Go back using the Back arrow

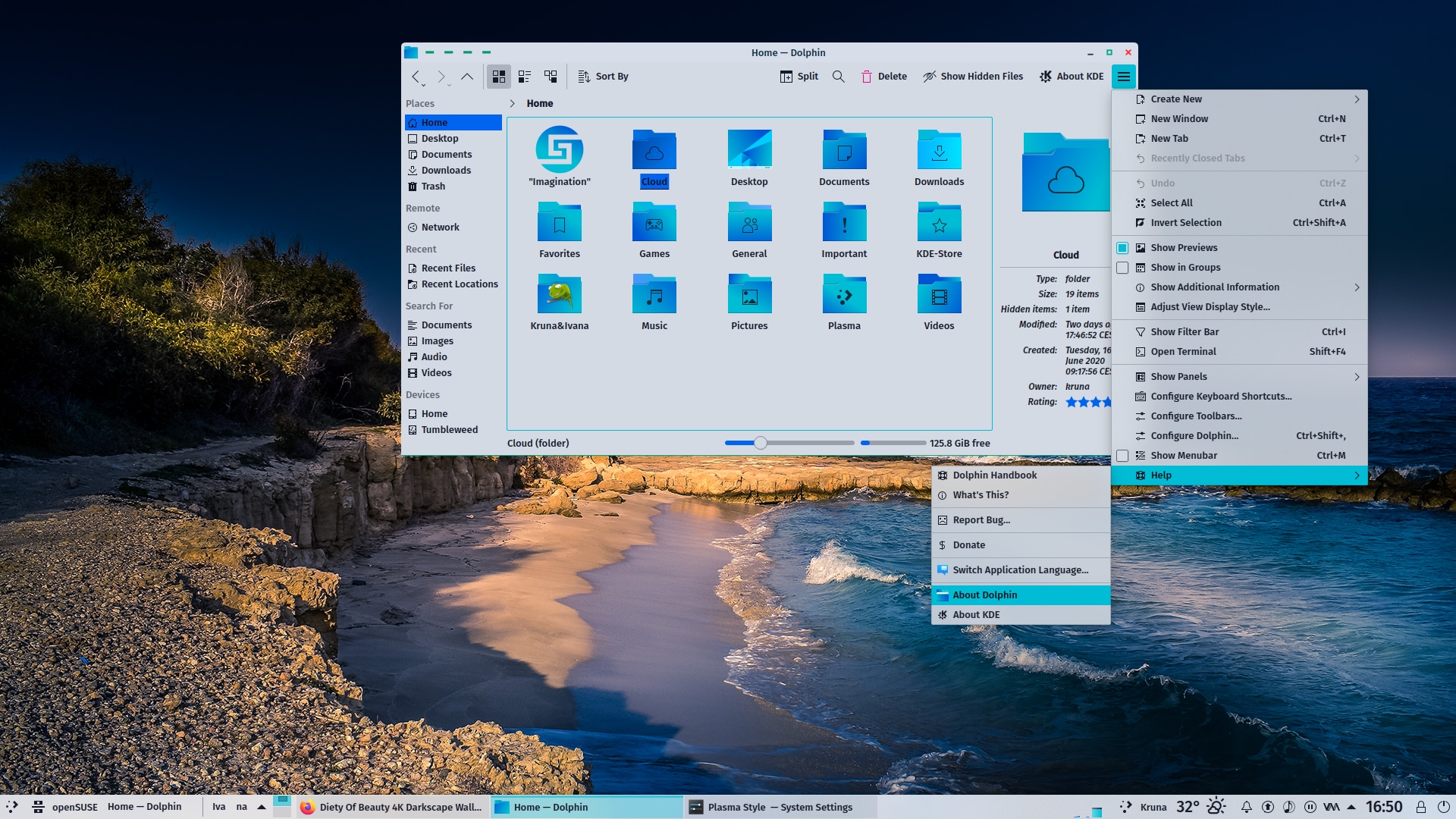[x=415, y=77]
